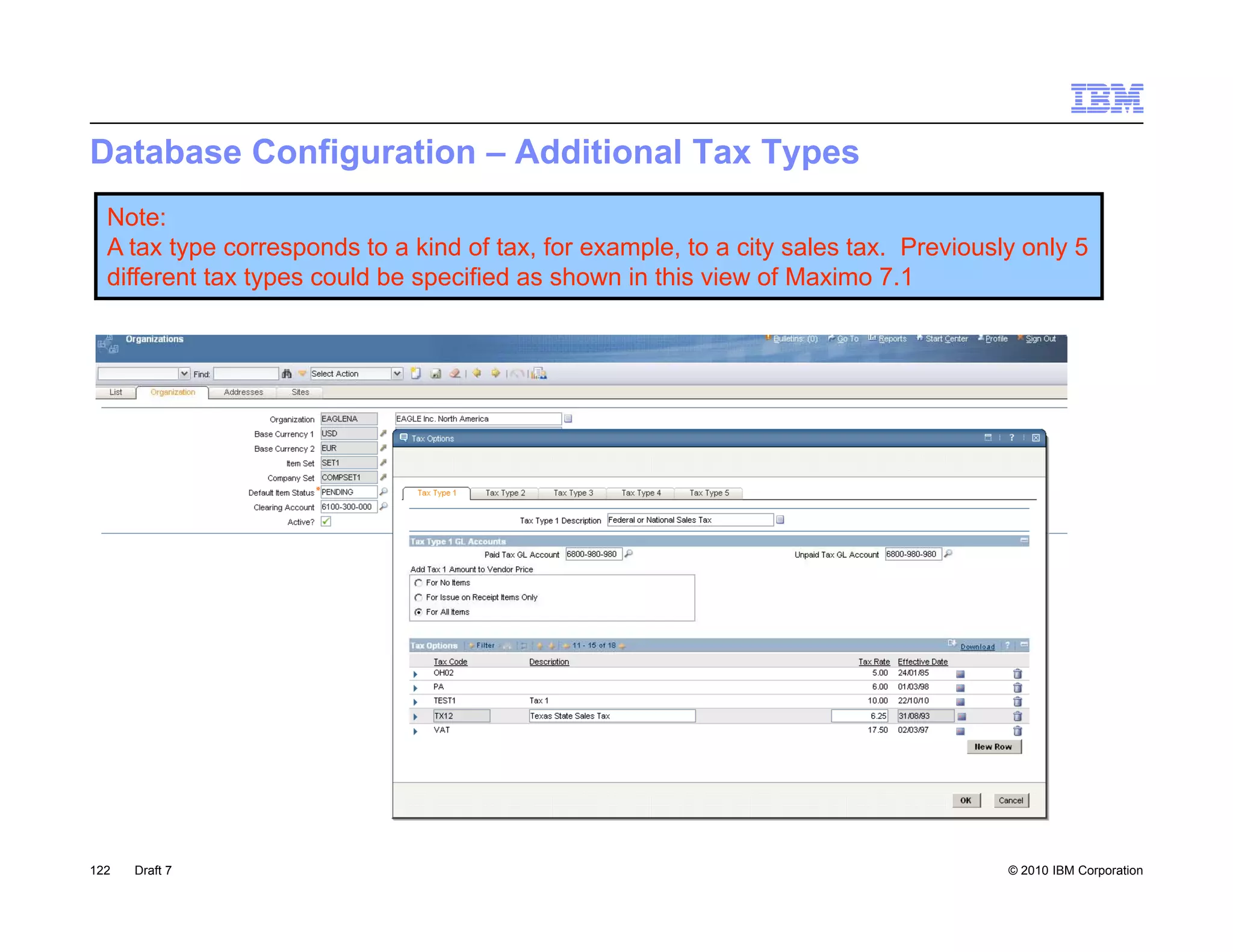Switch to the List tab

click(116, 392)
